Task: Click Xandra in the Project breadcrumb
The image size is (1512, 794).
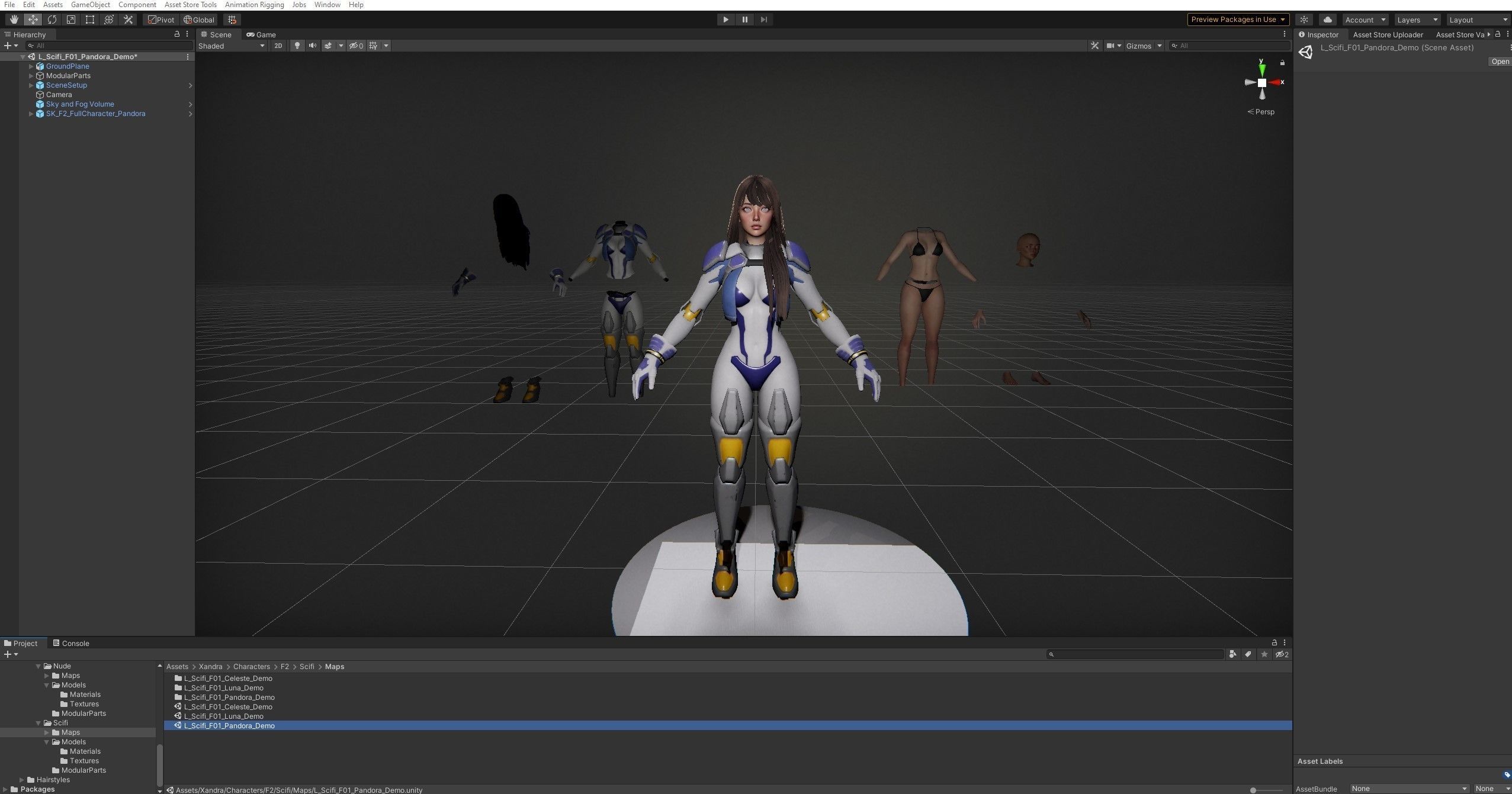Action: [x=210, y=667]
